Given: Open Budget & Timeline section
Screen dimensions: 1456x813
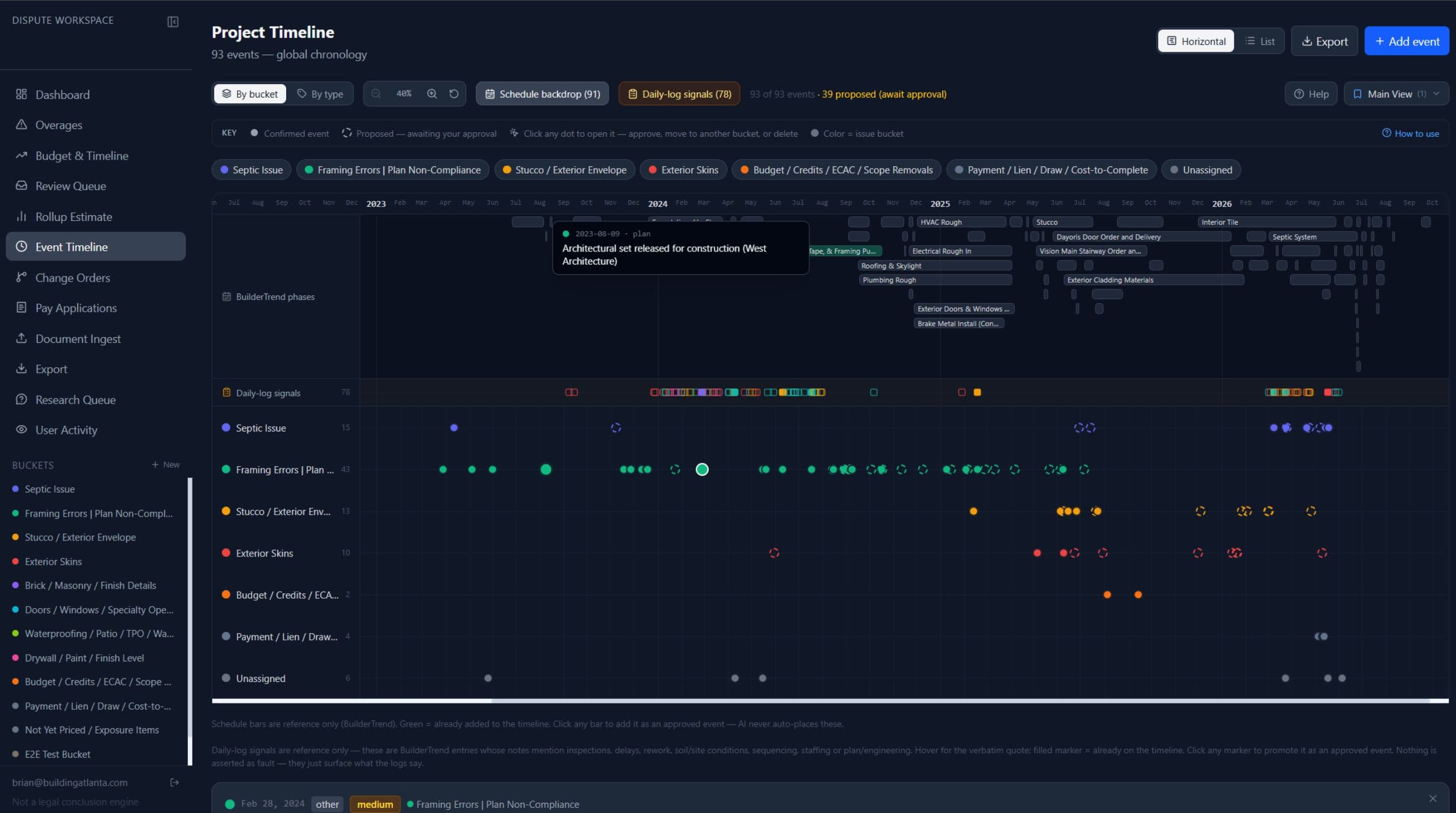Looking at the screenshot, I should pyautogui.click(x=95, y=156).
